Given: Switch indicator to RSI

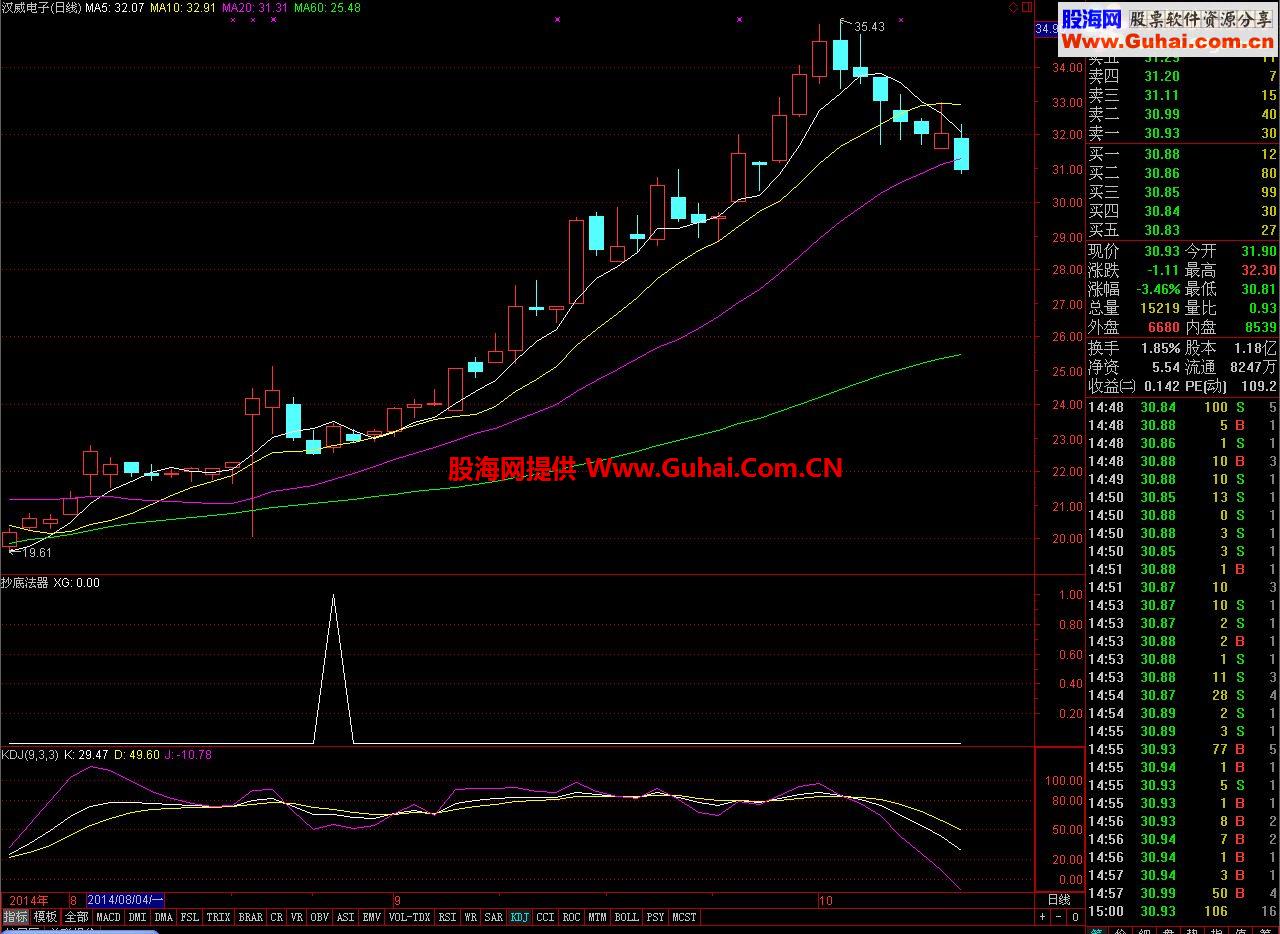Looking at the screenshot, I should point(447,916).
